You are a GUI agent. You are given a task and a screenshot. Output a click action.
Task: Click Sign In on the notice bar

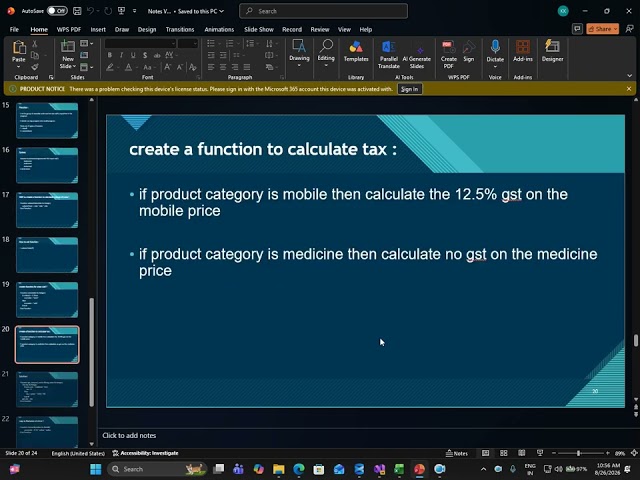[409, 89]
